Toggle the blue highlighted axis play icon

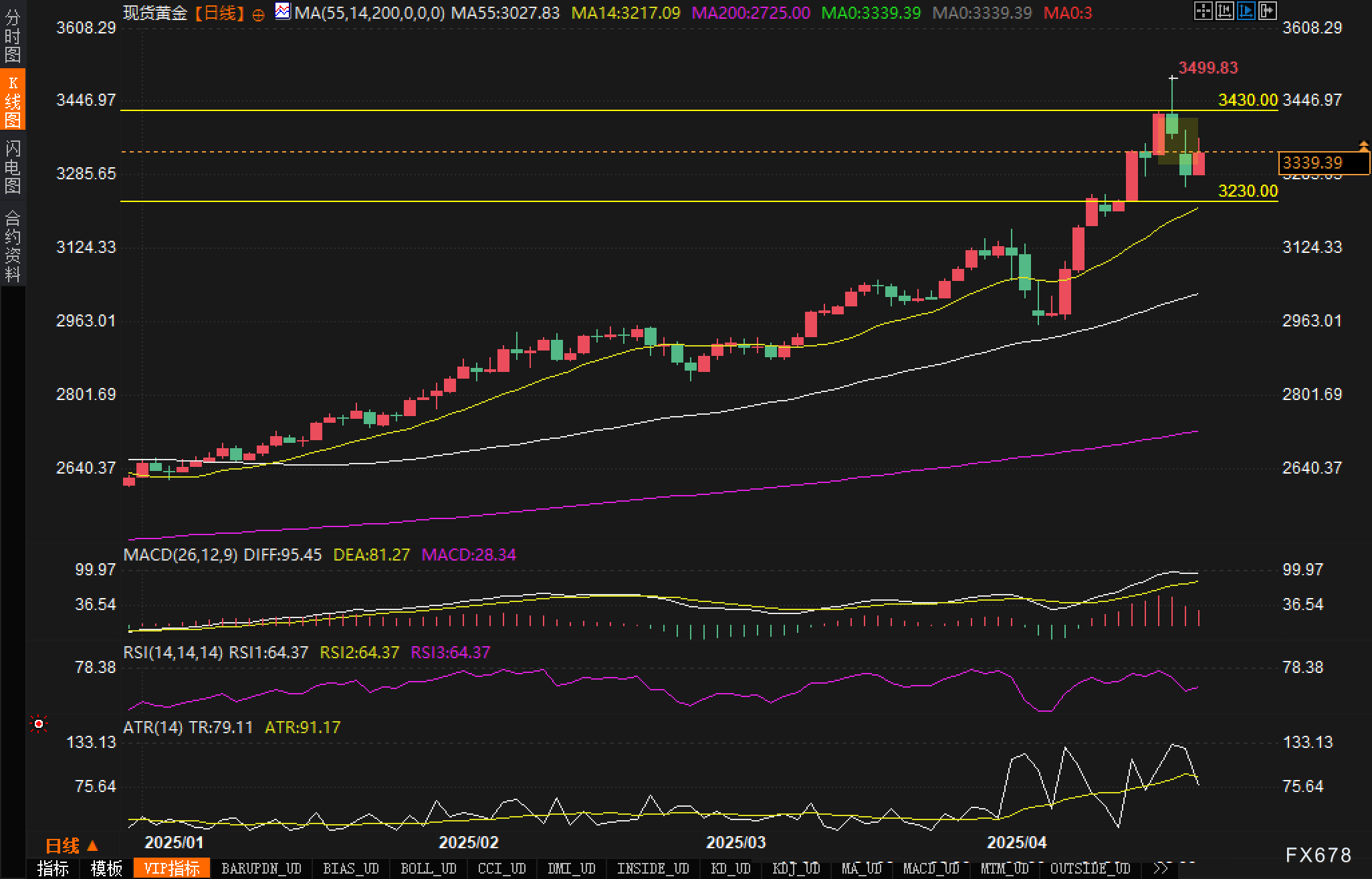click(x=1246, y=11)
